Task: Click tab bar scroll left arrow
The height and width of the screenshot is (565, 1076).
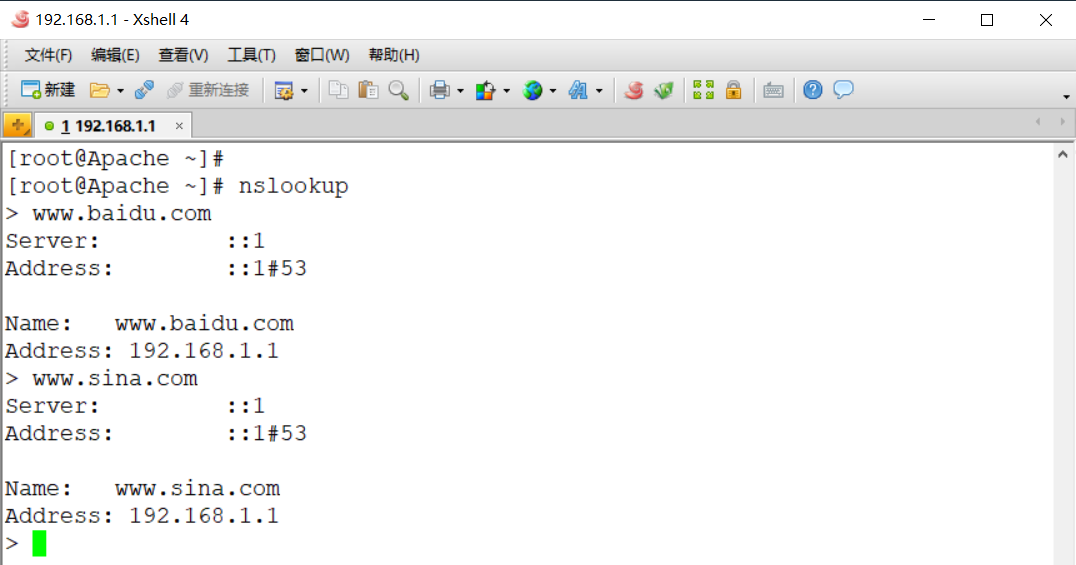Action: (x=1038, y=122)
